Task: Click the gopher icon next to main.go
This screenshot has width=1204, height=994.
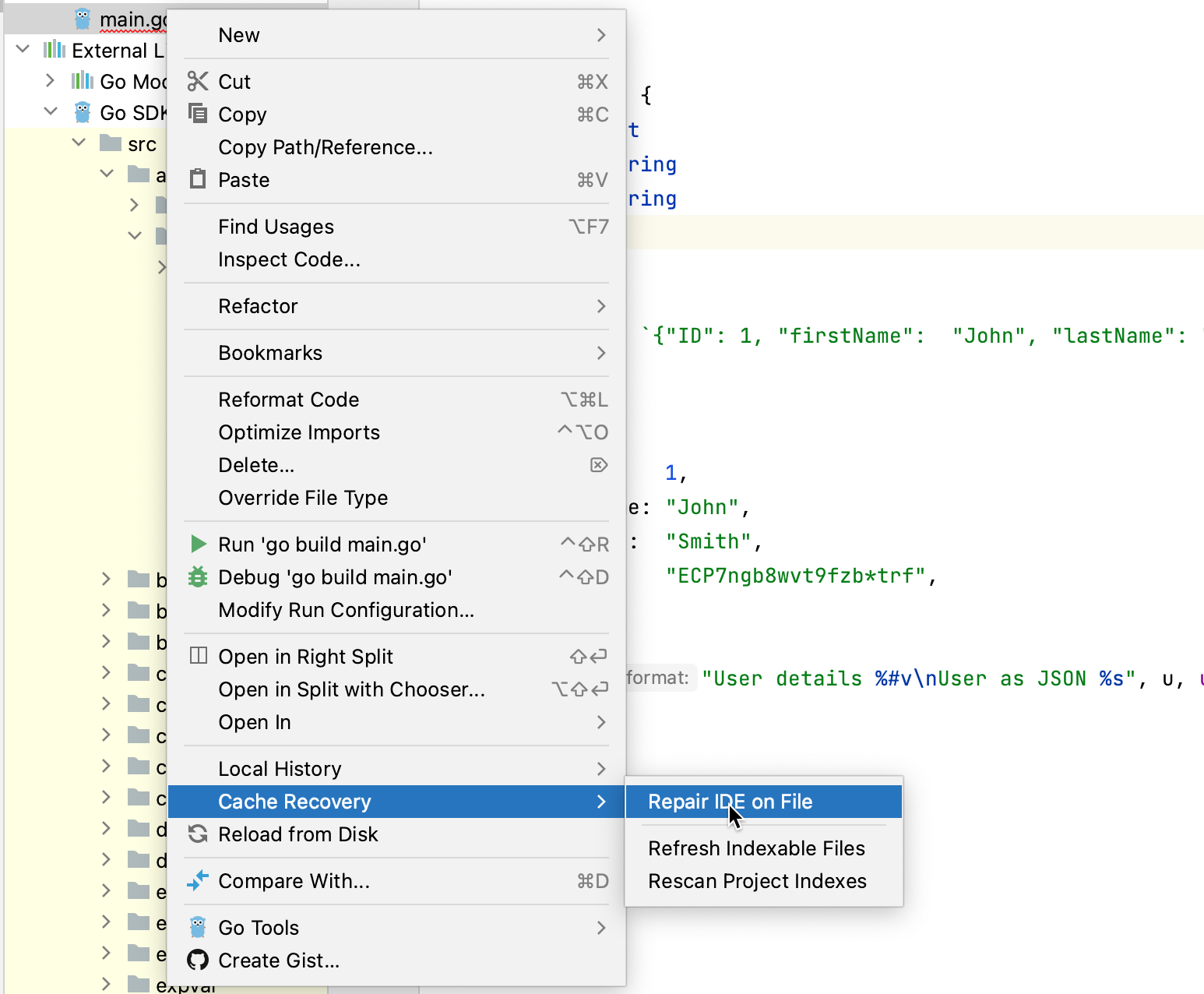Action: (x=81, y=18)
